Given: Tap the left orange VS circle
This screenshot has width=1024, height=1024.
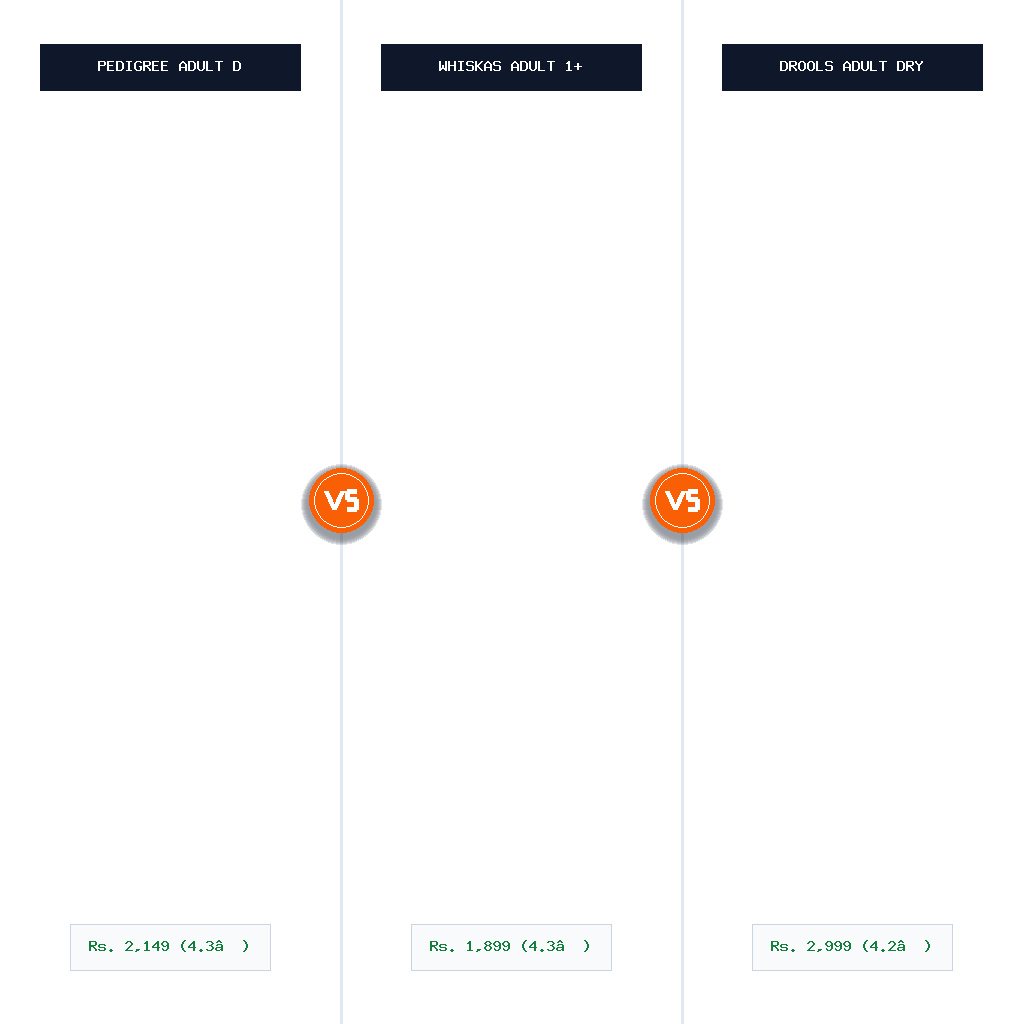Looking at the screenshot, I should (342, 501).
